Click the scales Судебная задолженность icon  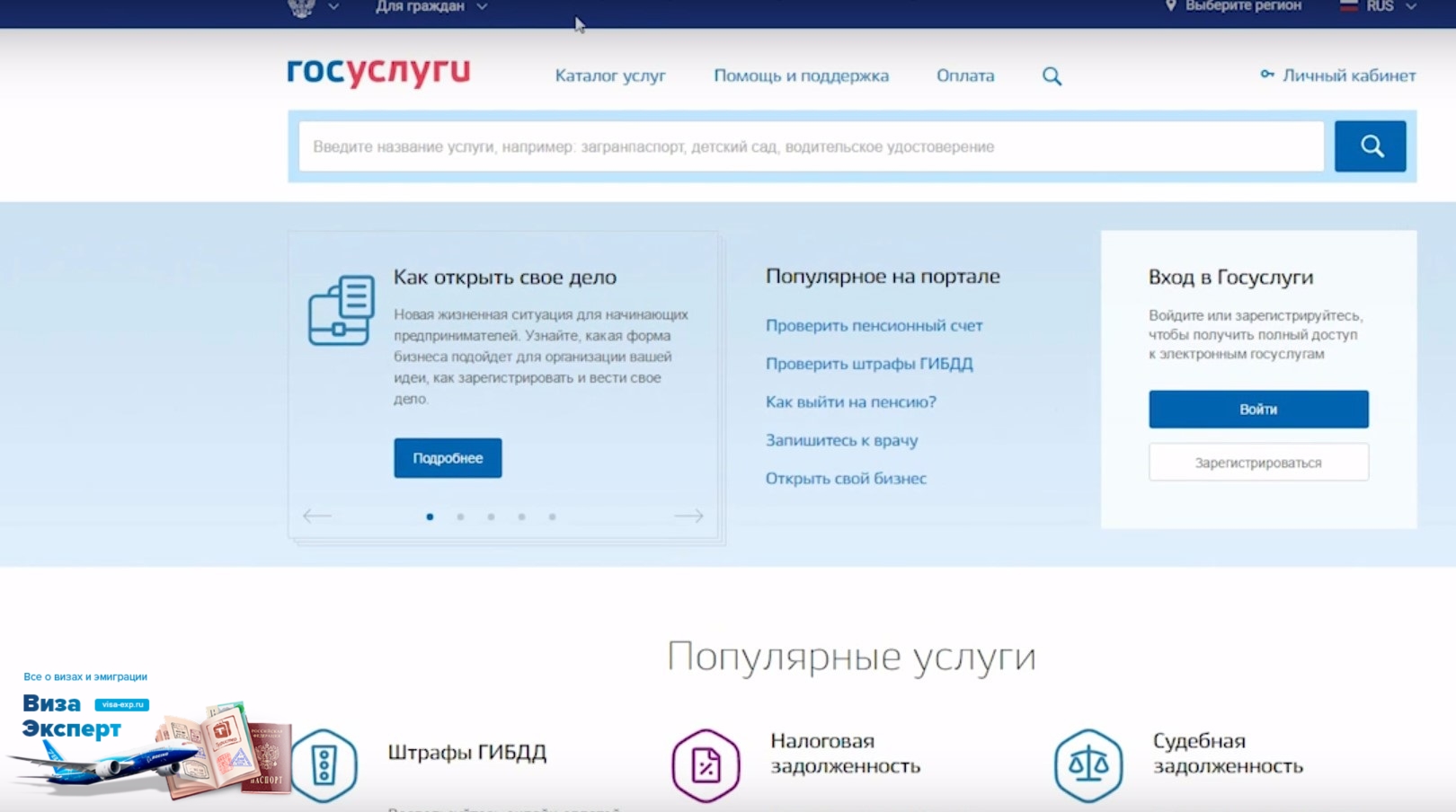point(1088,766)
